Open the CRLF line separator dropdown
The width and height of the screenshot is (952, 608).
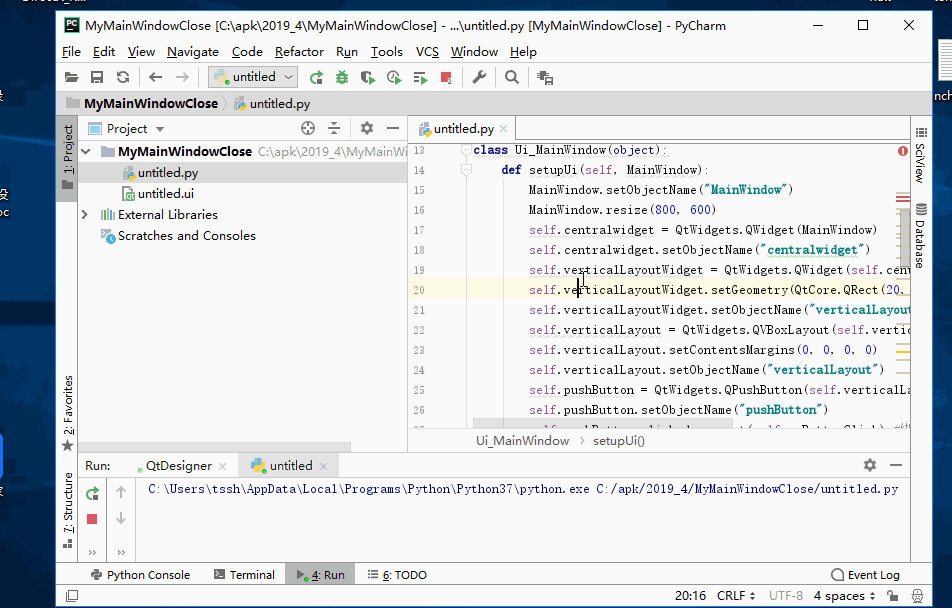[x=735, y=596]
